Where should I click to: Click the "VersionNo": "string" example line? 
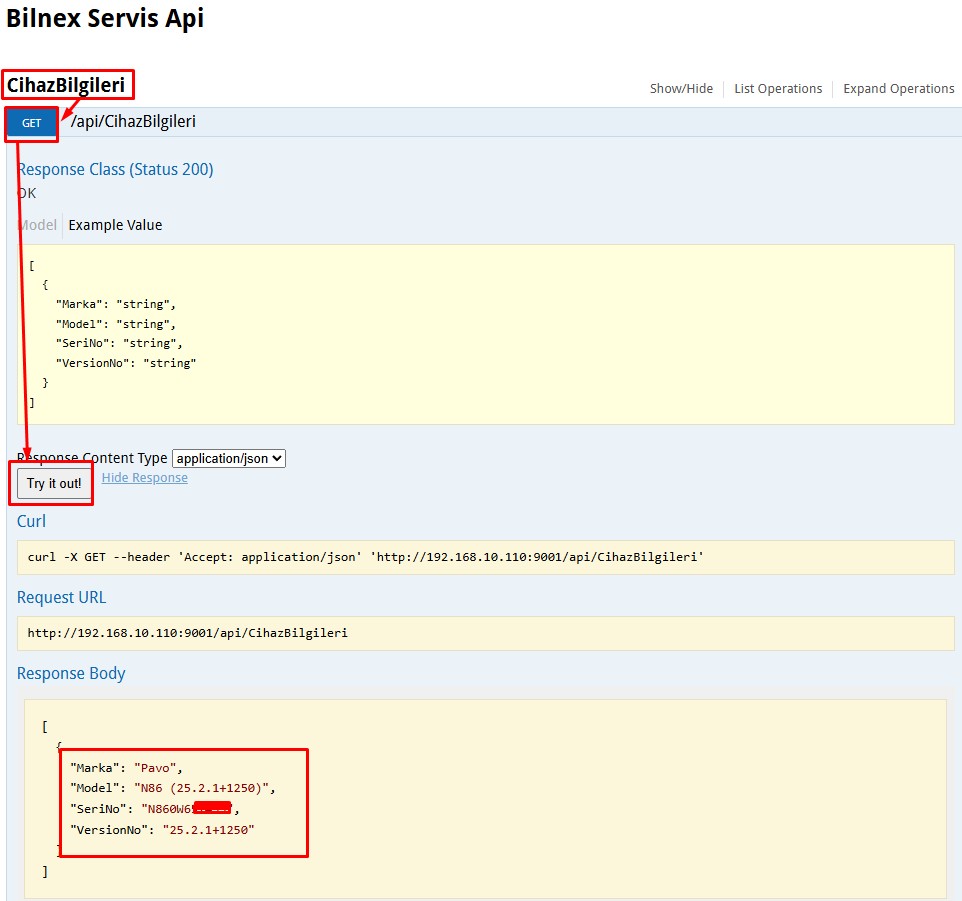point(126,363)
